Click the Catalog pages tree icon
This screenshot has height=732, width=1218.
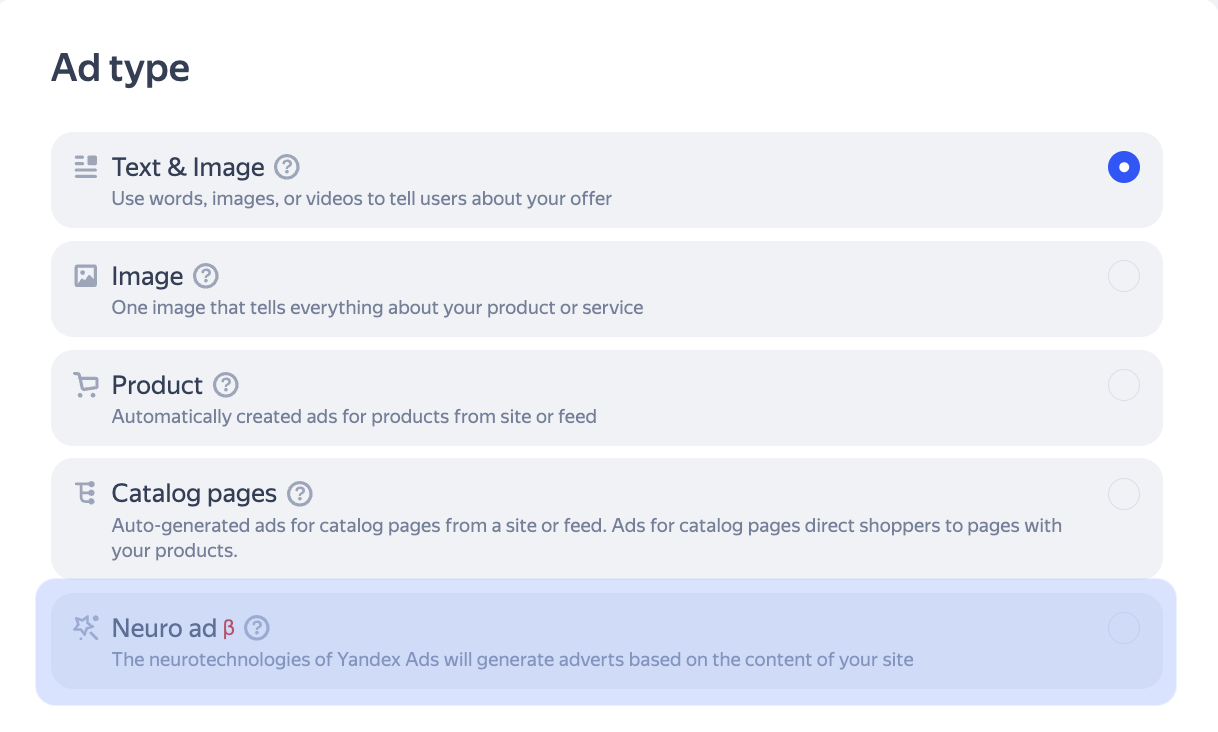point(86,493)
